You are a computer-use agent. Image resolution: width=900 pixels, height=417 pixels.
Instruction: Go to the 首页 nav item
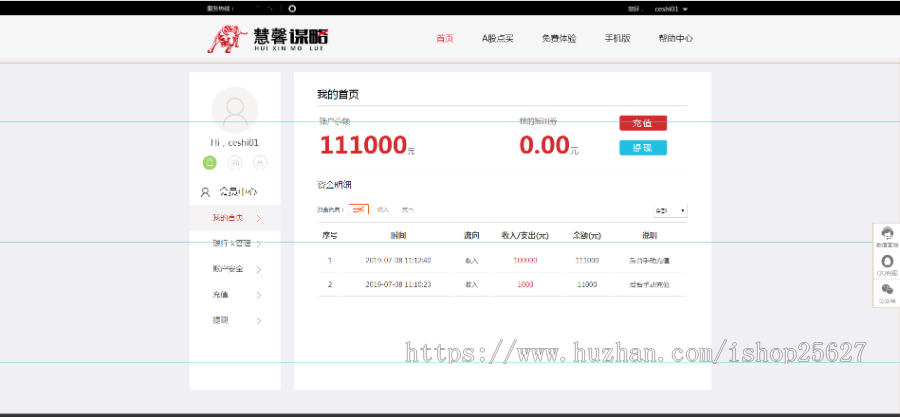[445, 38]
